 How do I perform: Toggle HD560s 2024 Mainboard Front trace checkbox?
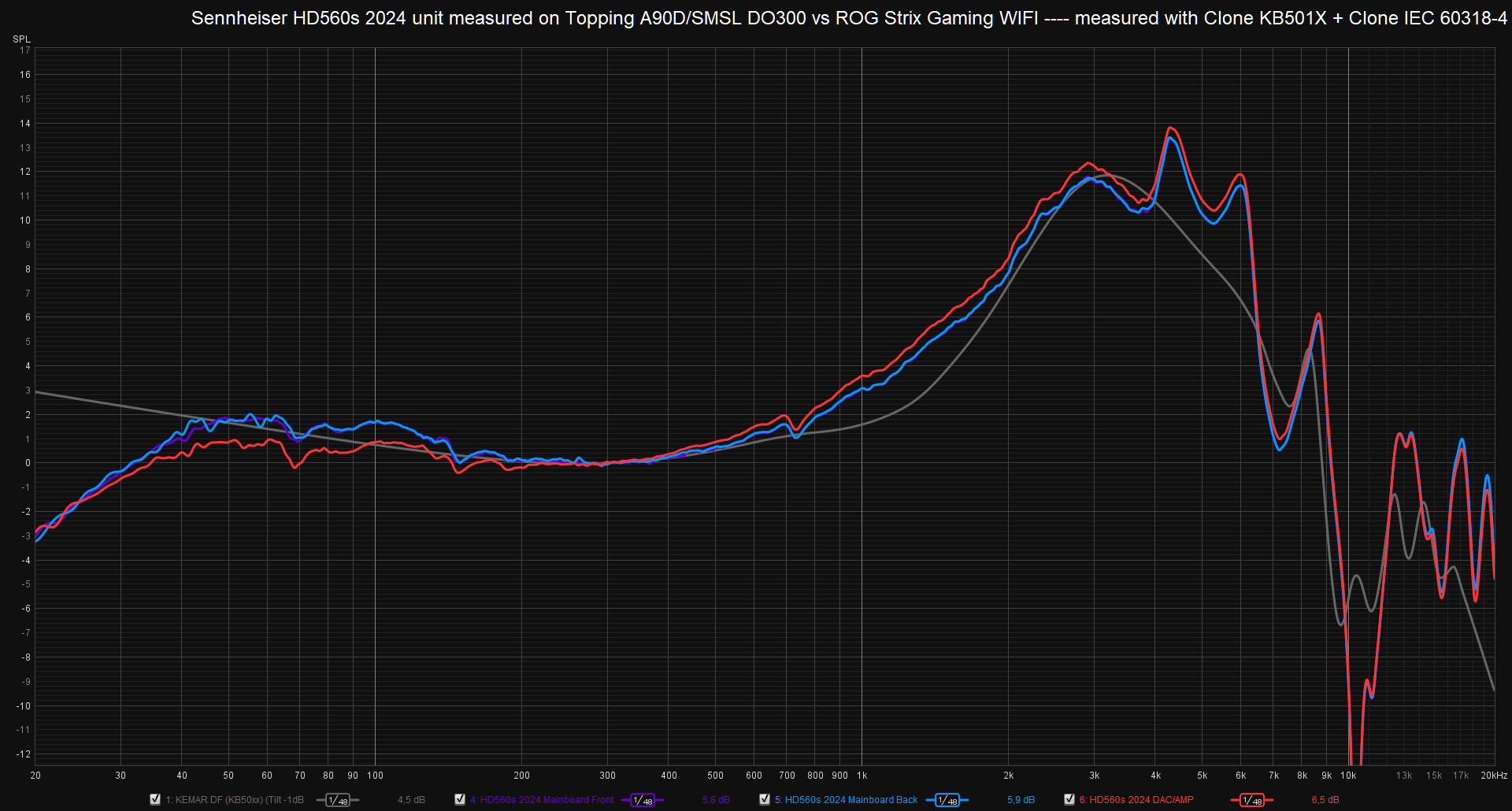[x=460, y=799]
